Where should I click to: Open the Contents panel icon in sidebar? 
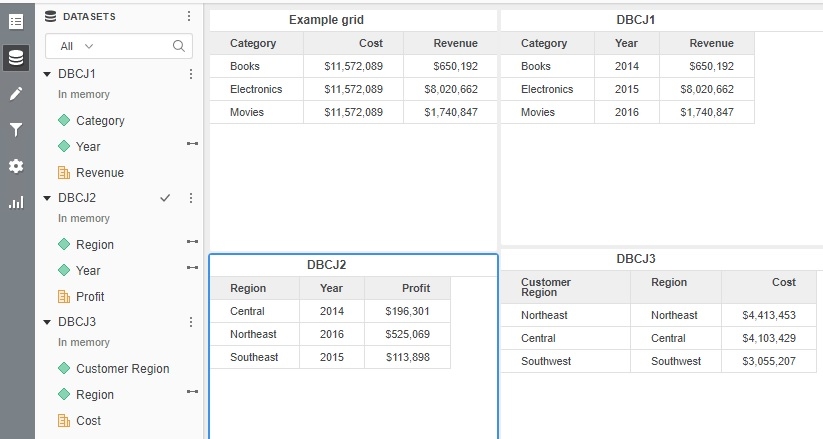(x=16, y=21)
